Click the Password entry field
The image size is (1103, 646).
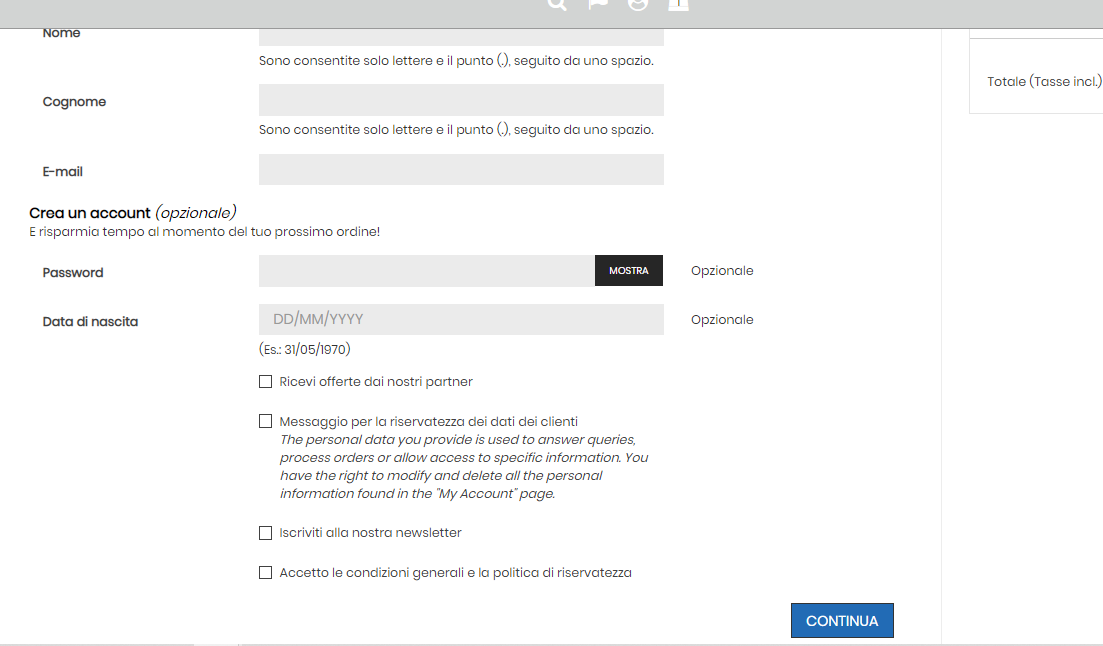[427, 271]
